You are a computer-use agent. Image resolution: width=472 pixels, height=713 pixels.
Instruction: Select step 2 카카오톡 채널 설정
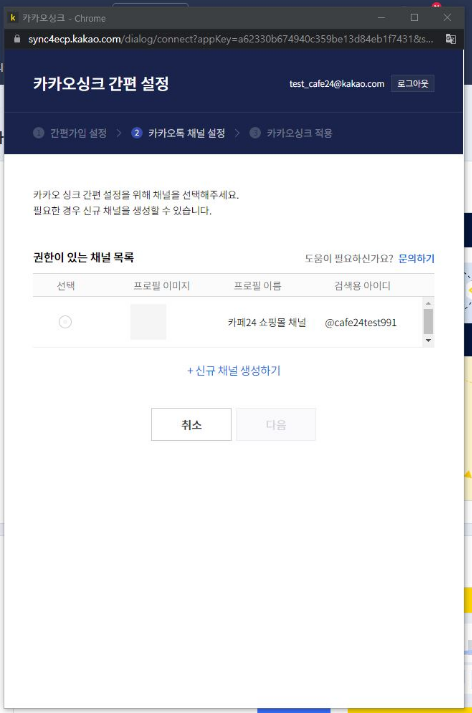coord(178,133)
